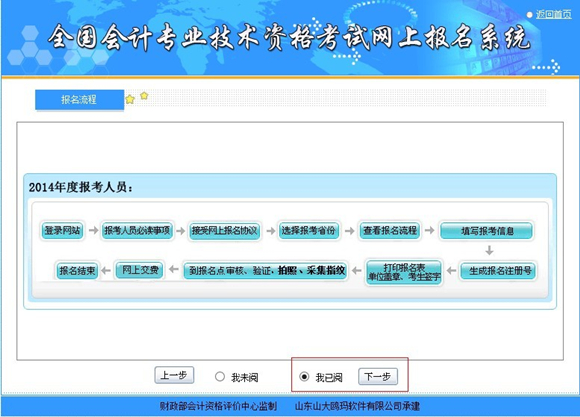Select the 接受网上报名协议 step

225,231
